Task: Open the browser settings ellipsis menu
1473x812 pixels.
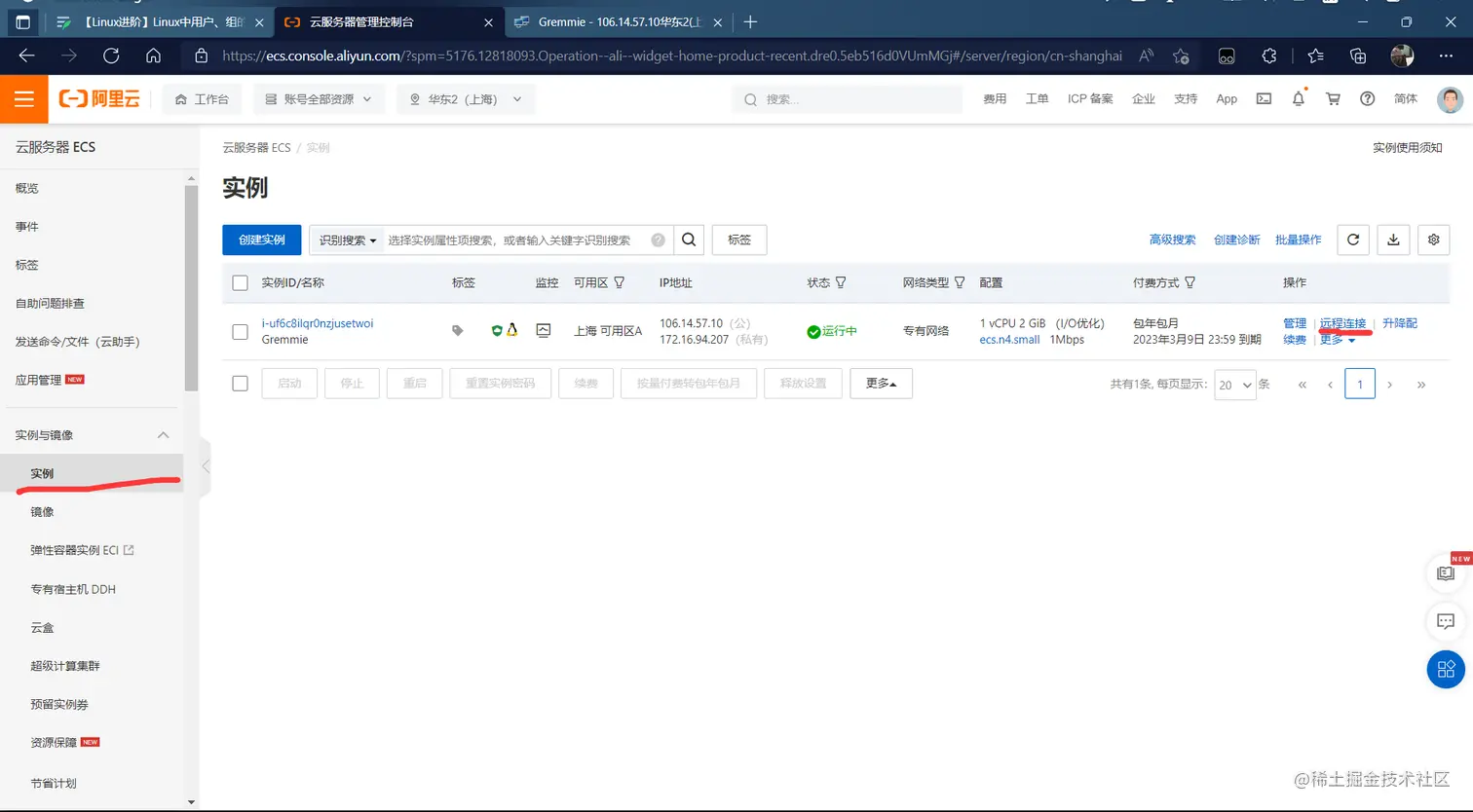Action: click(1447, 55)
